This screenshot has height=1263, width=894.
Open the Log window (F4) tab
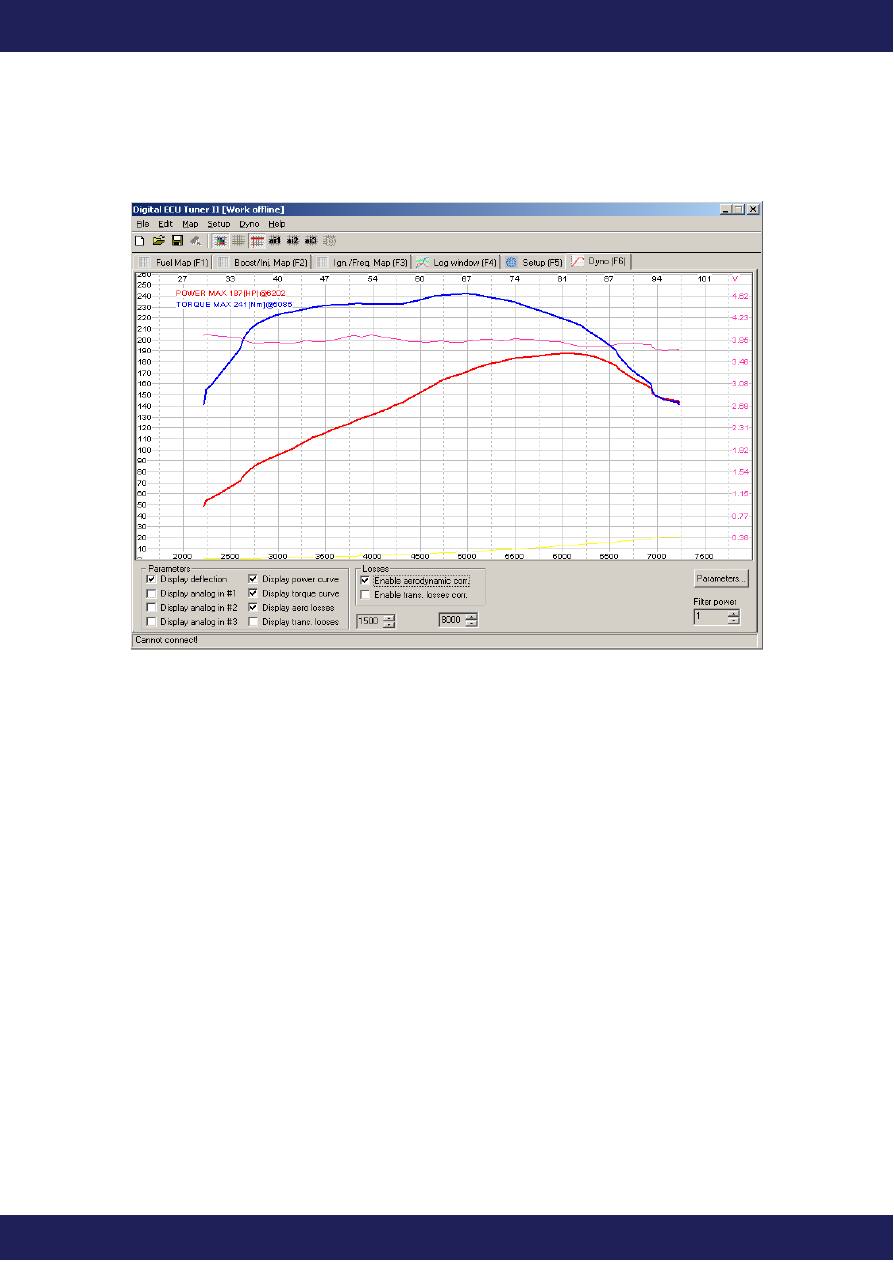point(456,262)
